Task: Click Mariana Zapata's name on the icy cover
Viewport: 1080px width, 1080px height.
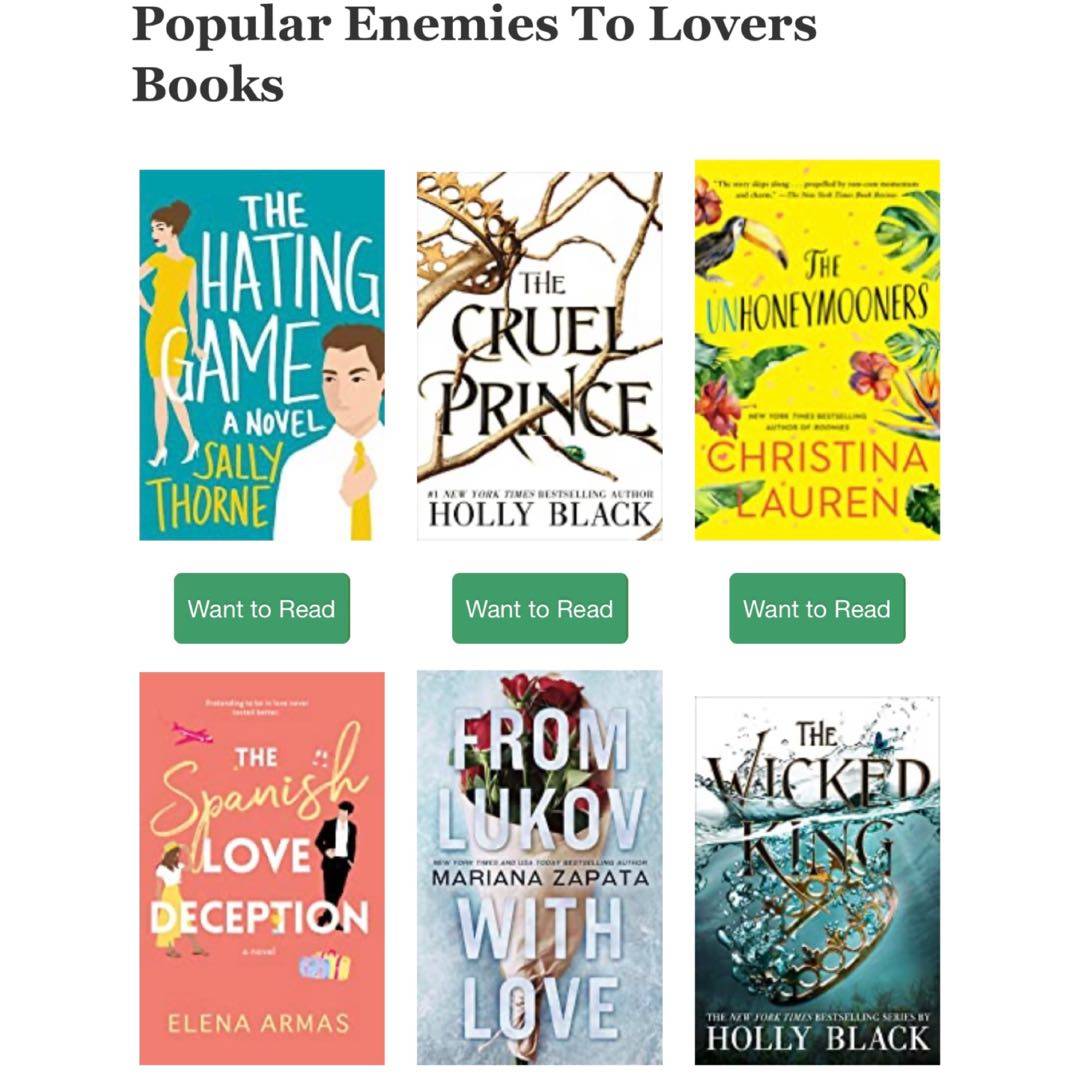Action: pyautogui.click(x=540, y=878)
